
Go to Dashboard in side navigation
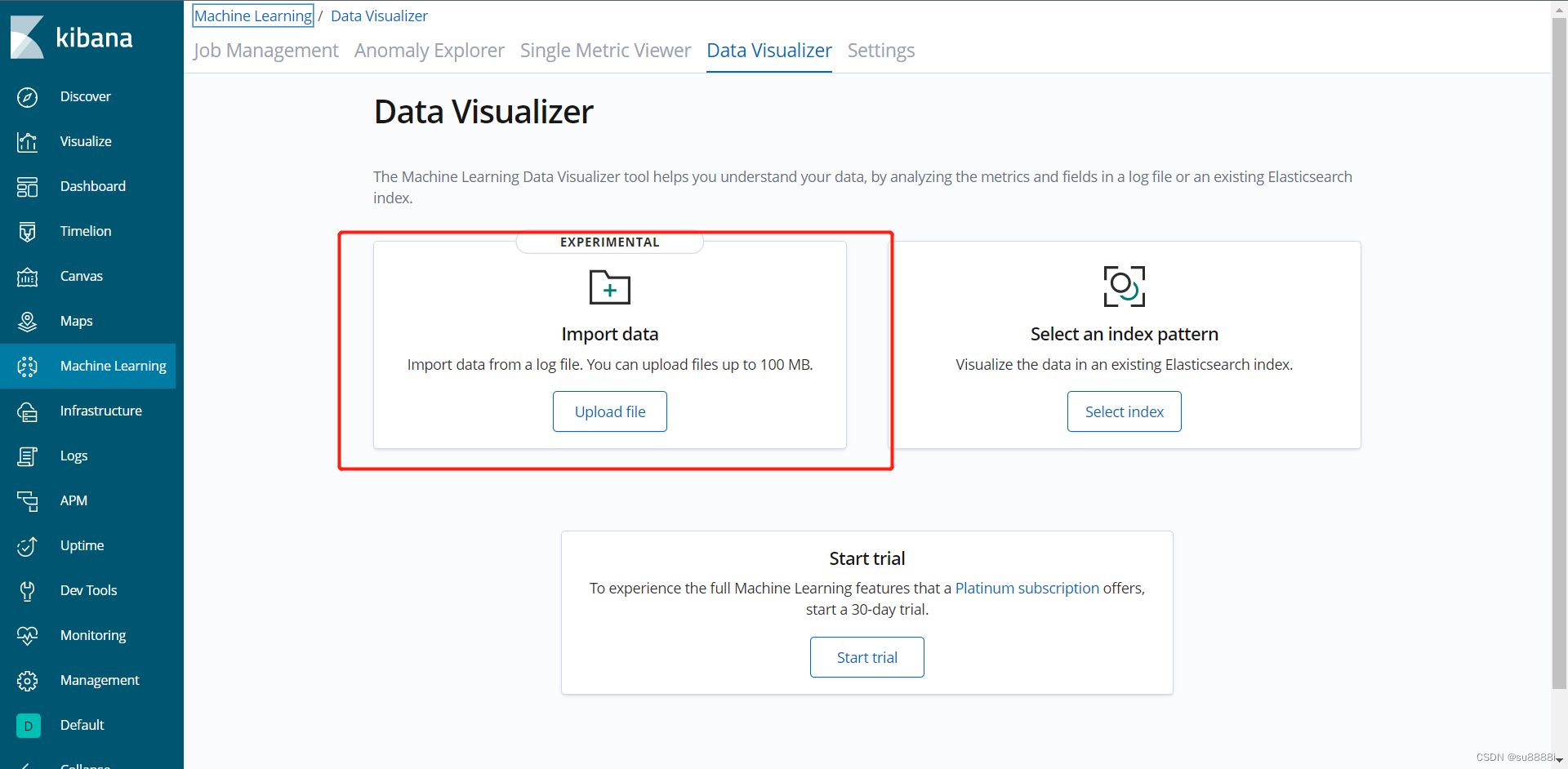tap(93, 186)
